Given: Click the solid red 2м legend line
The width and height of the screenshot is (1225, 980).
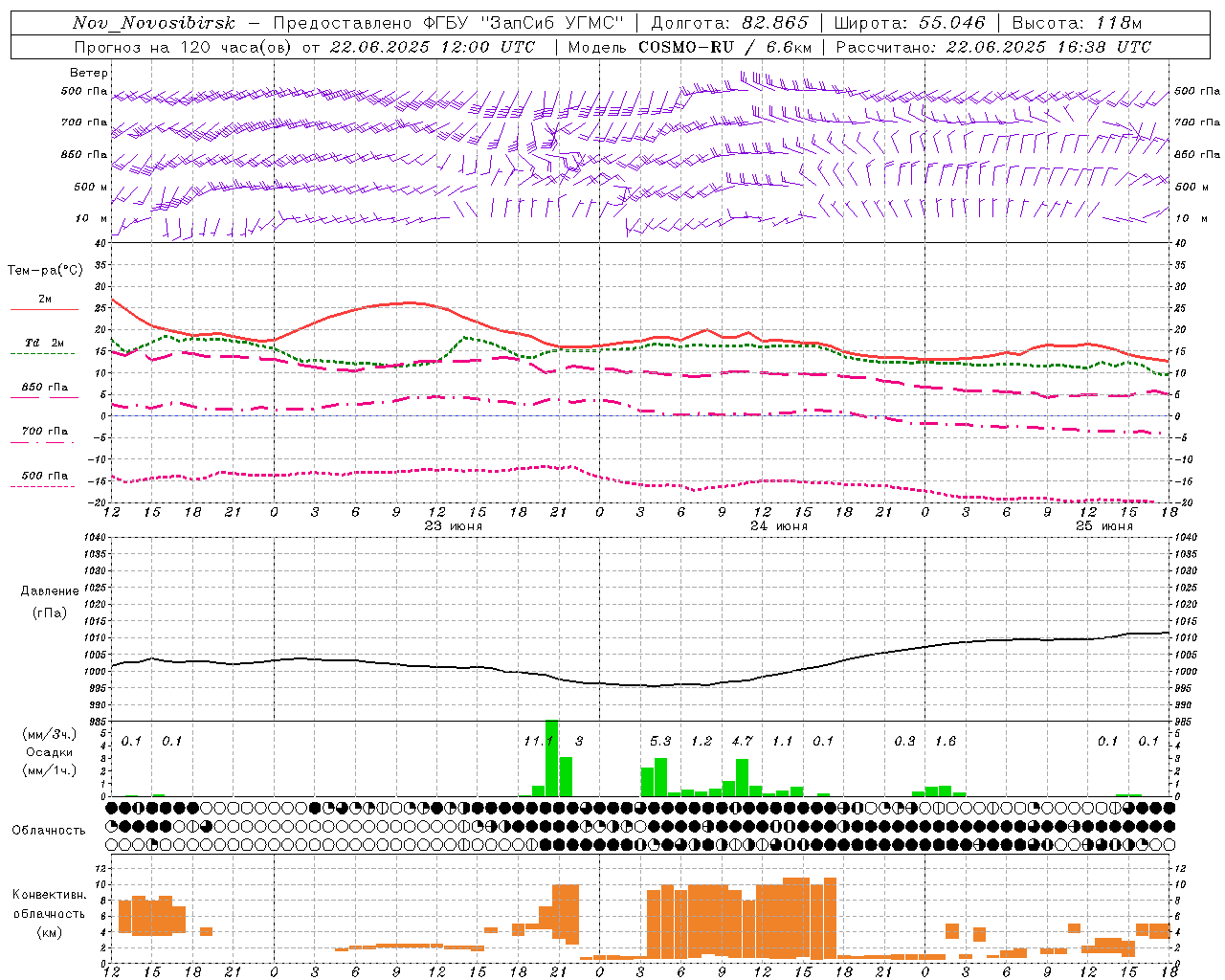Looking at the screenshot, I should (x=44, y=310).
